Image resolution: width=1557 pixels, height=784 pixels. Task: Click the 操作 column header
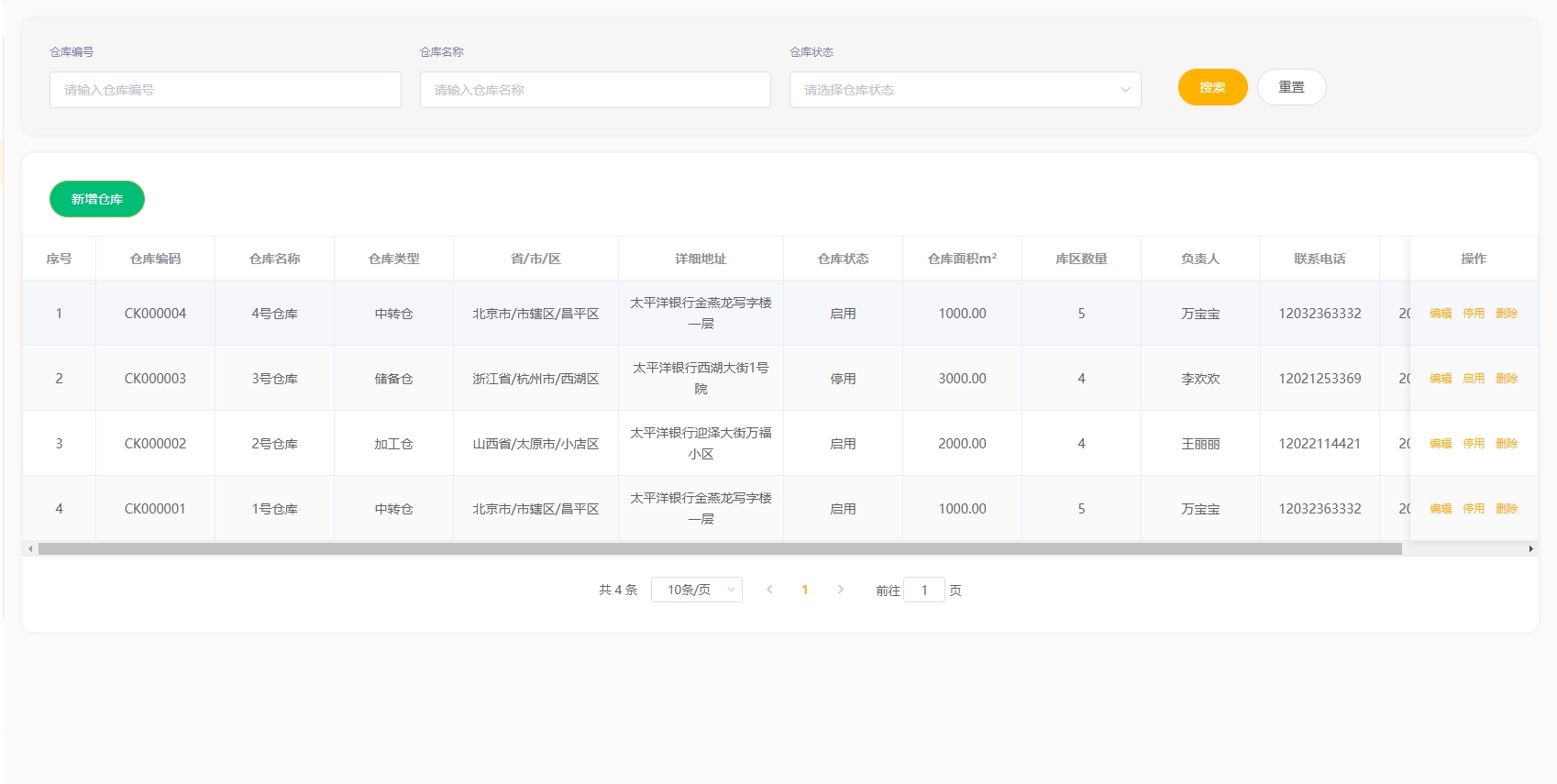(1474, 259)
